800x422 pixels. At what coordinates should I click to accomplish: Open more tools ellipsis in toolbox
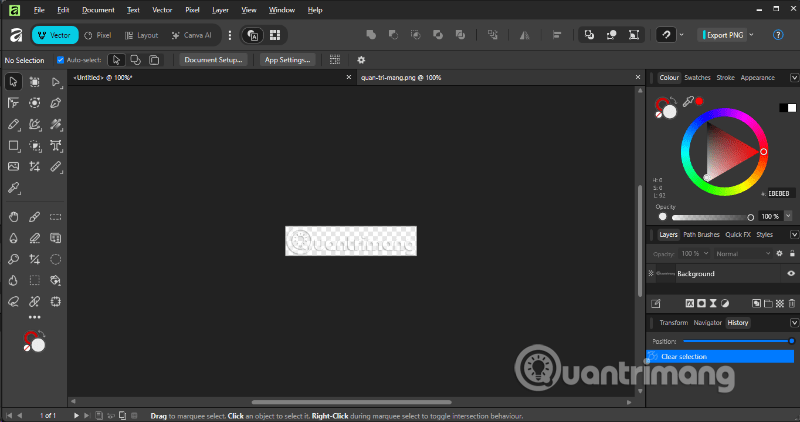click(35, 317)
